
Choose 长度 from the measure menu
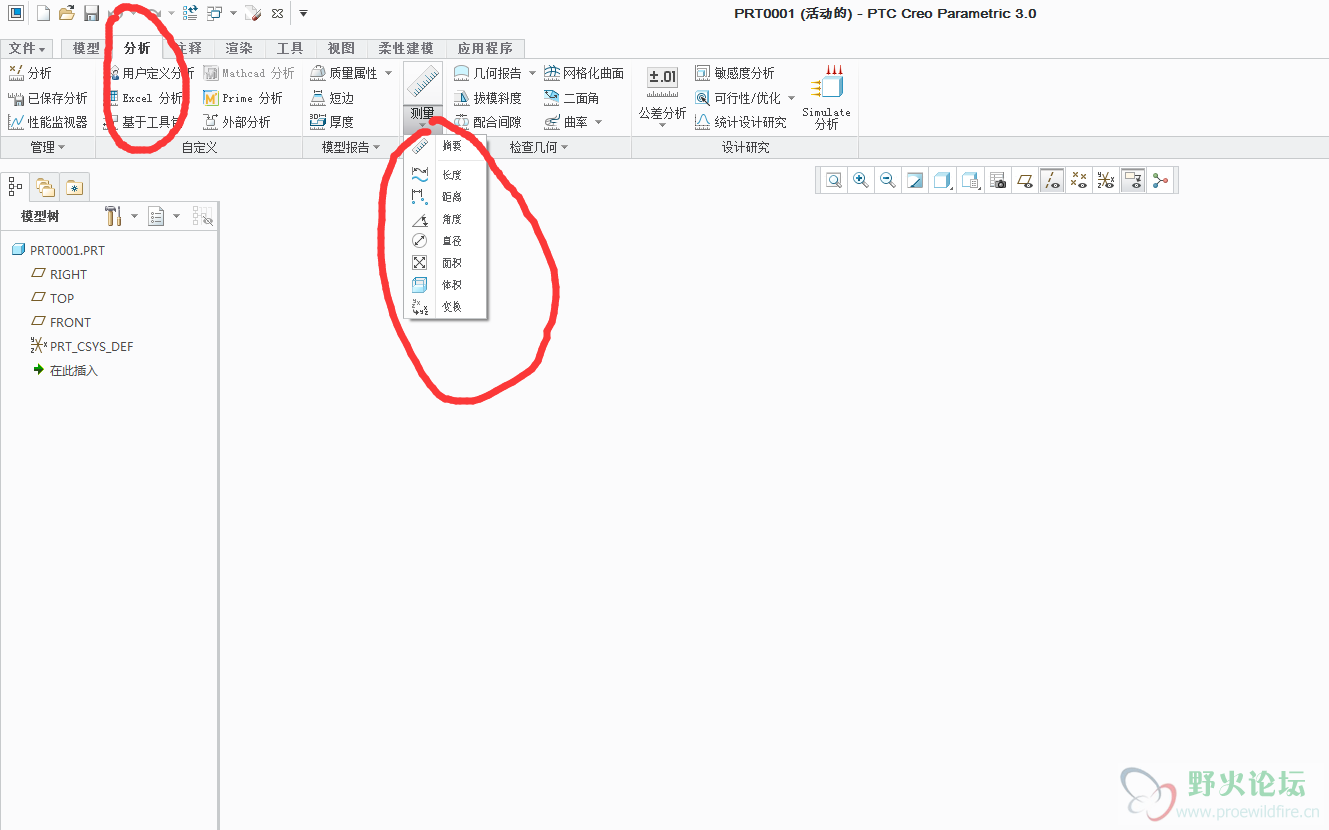[445, 175]
